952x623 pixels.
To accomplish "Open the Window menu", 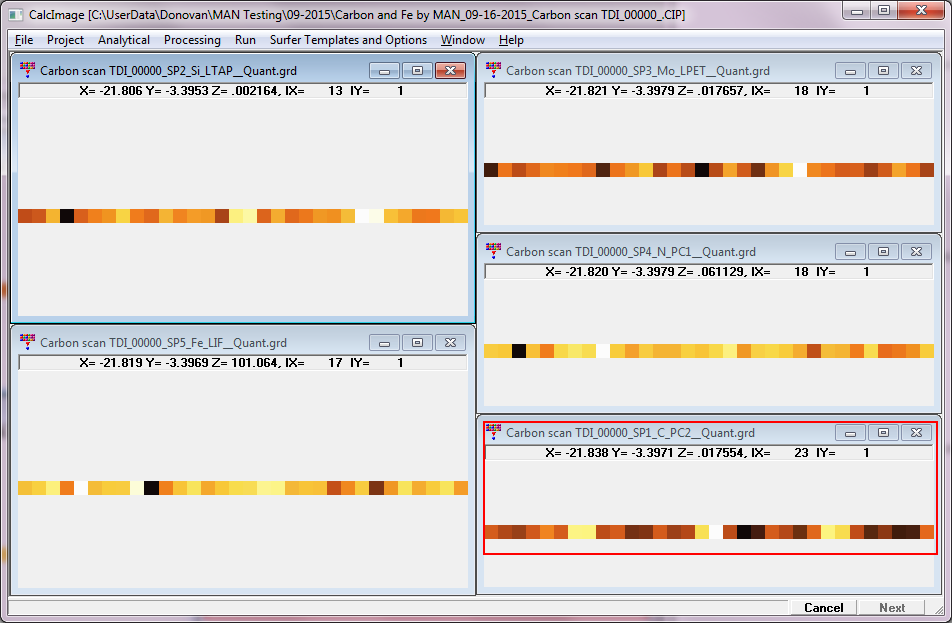I will pos(462,40).
